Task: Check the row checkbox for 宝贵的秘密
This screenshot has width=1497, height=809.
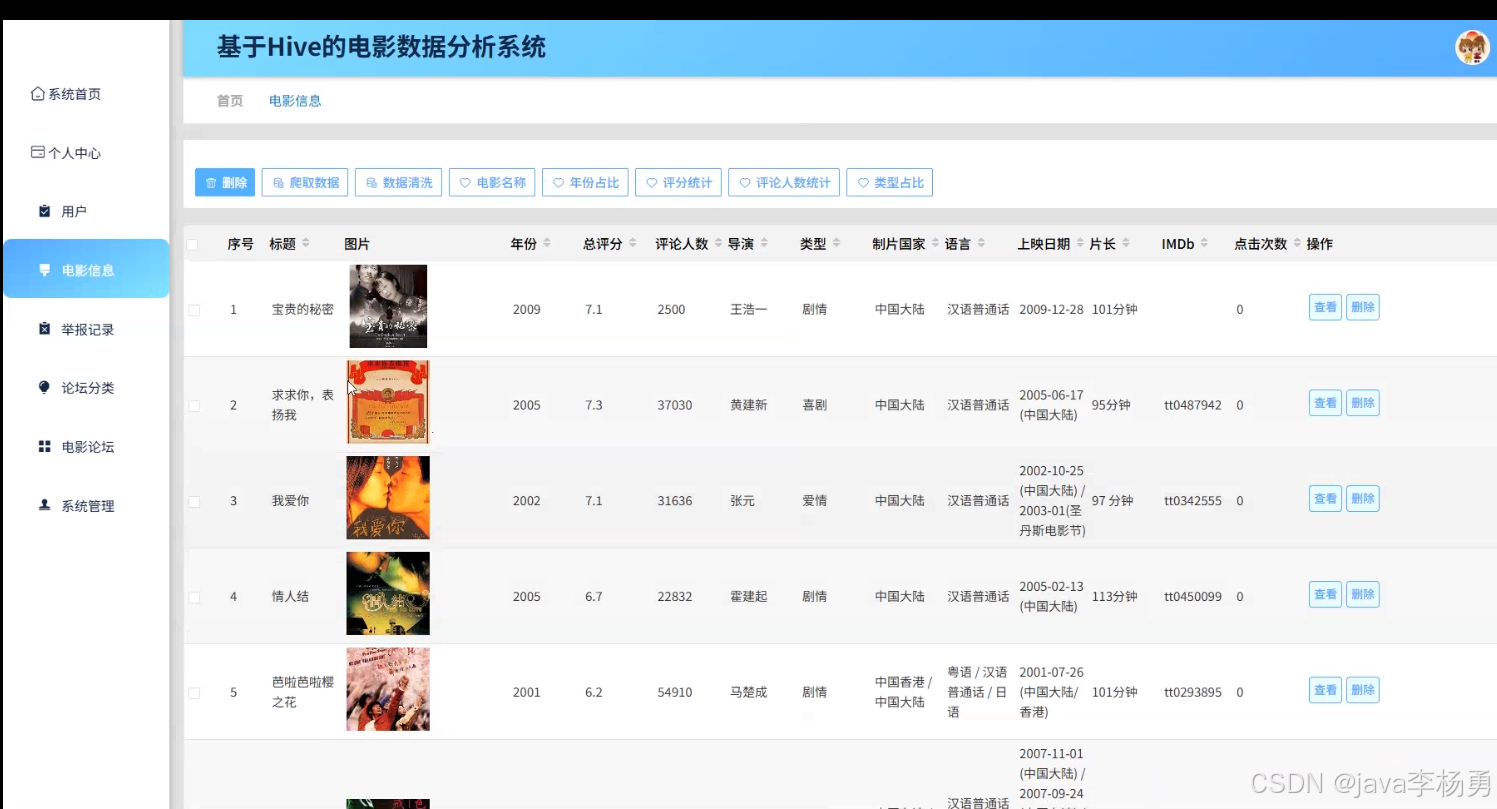Action: click(194, 310)
